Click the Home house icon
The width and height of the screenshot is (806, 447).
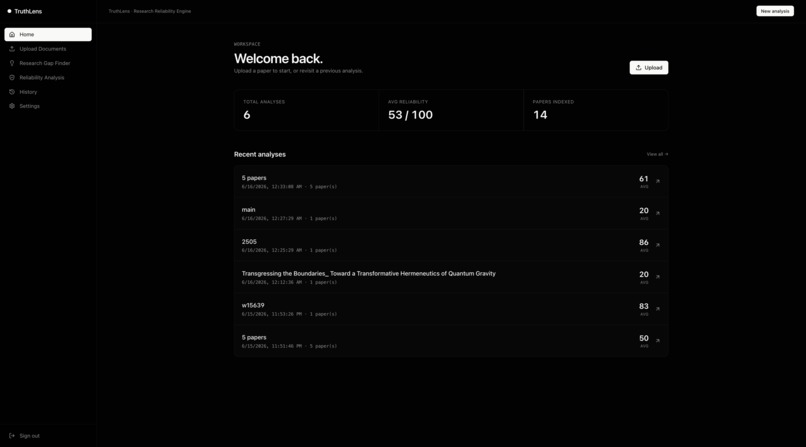click(x=12, y=34)
